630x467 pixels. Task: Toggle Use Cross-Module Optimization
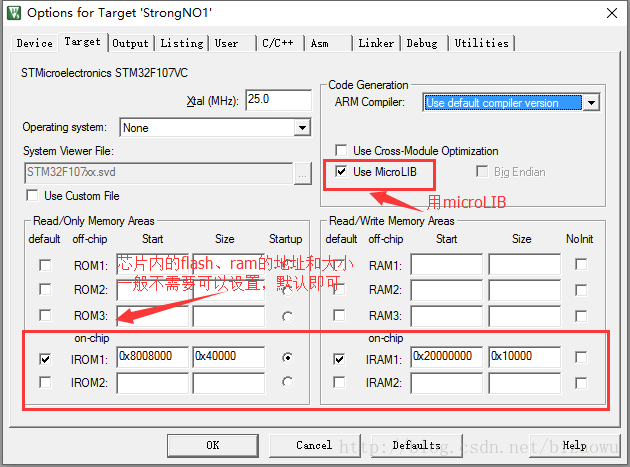(341, 151)
